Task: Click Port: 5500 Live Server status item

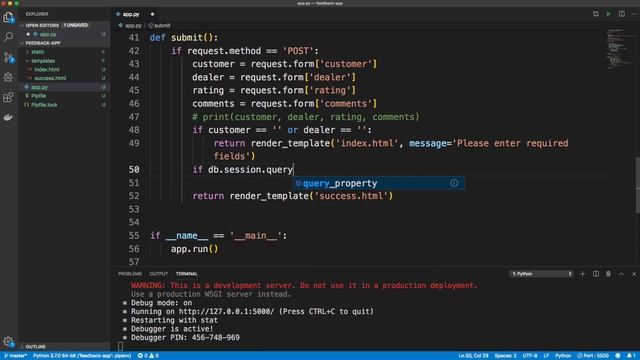Action: [x=593, y=356]
